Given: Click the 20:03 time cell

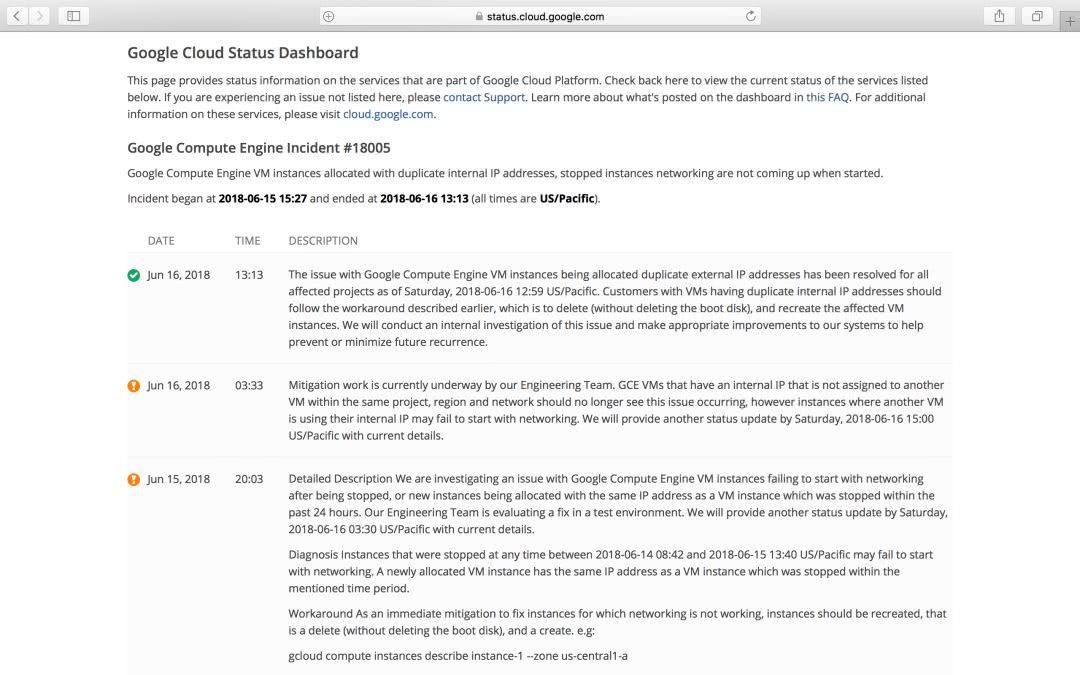Looking at the screenshot, I should pos(249,479).
